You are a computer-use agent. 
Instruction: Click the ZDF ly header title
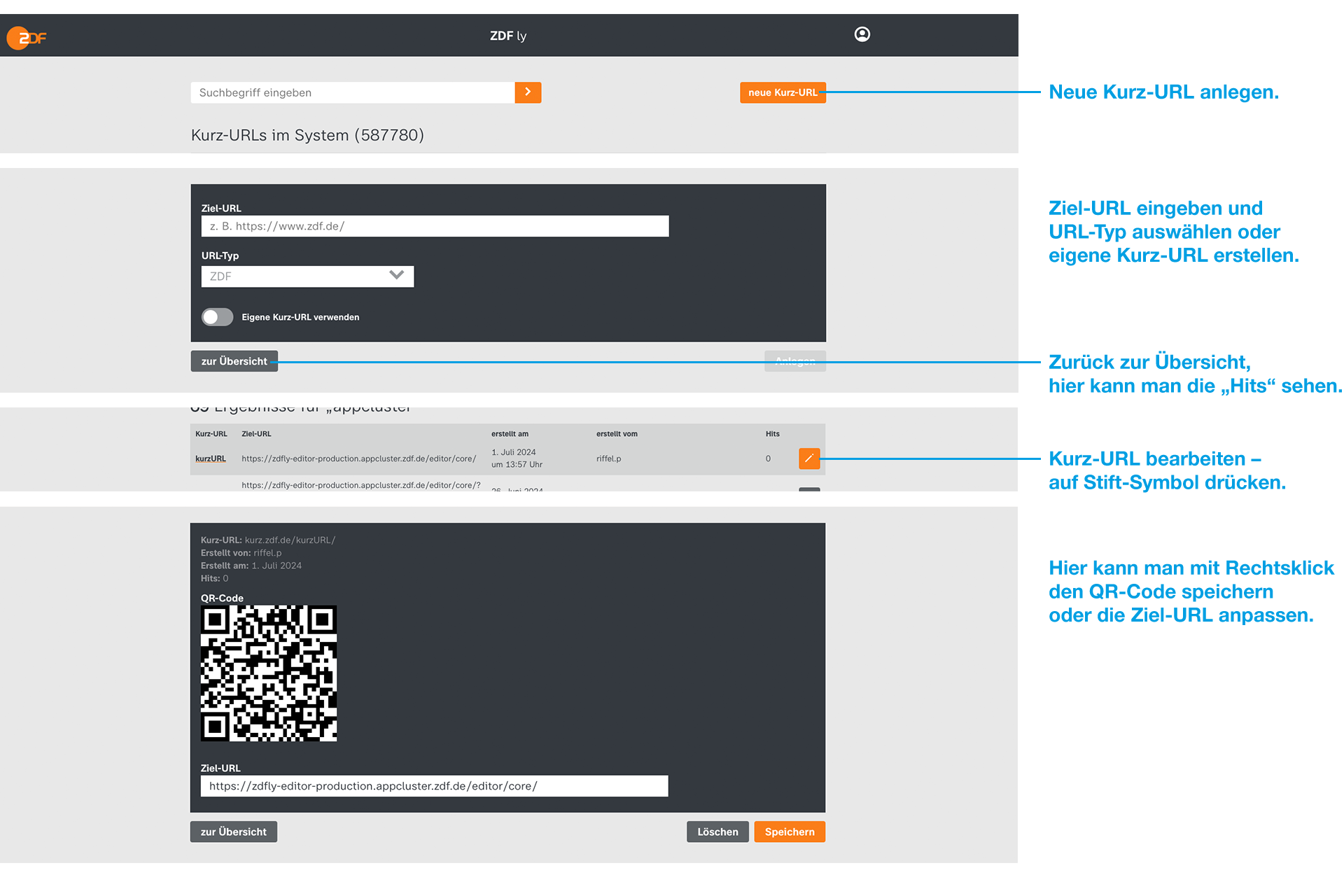507,36
